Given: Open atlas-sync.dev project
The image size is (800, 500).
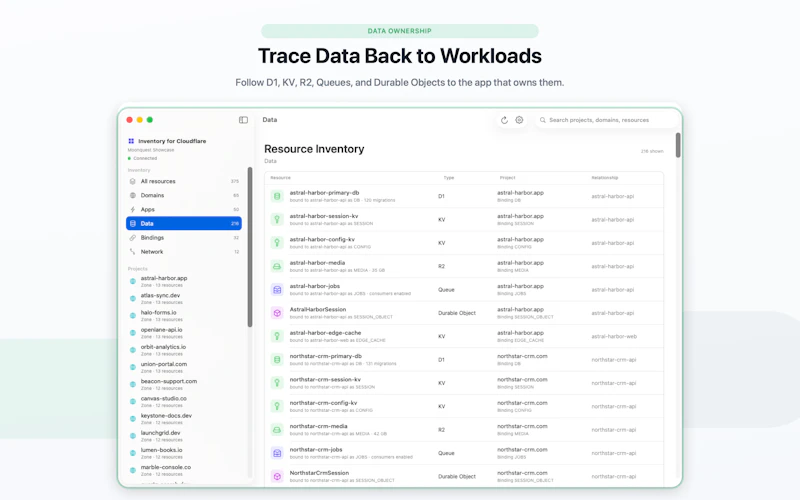Looking at the screenshot, I should [184, 298].
